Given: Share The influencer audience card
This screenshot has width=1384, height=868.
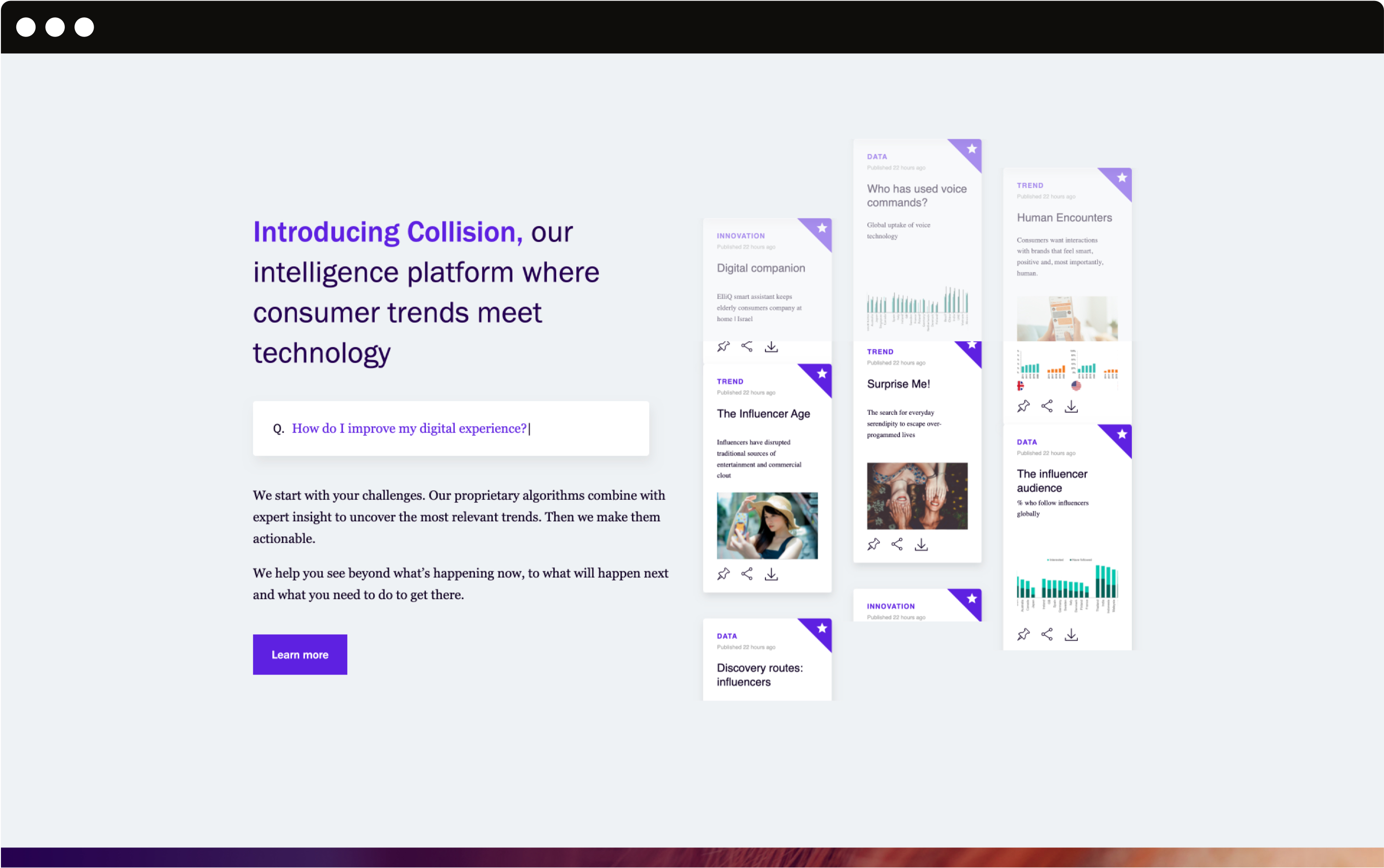Looking at the screenshot, I should (1047, 634).
